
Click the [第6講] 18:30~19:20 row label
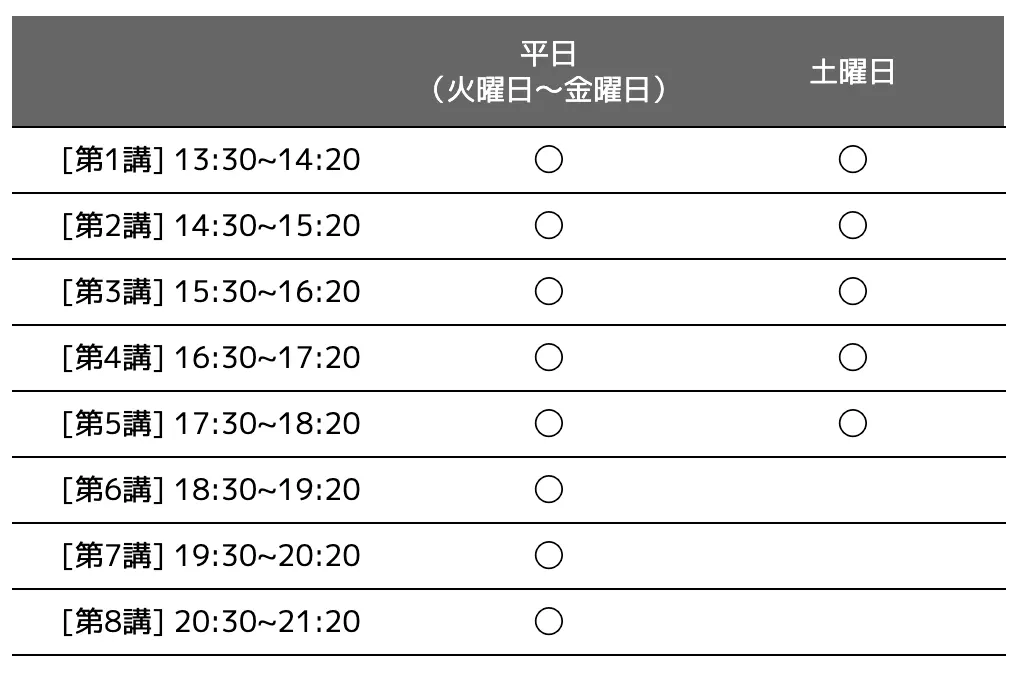point(211,490)
